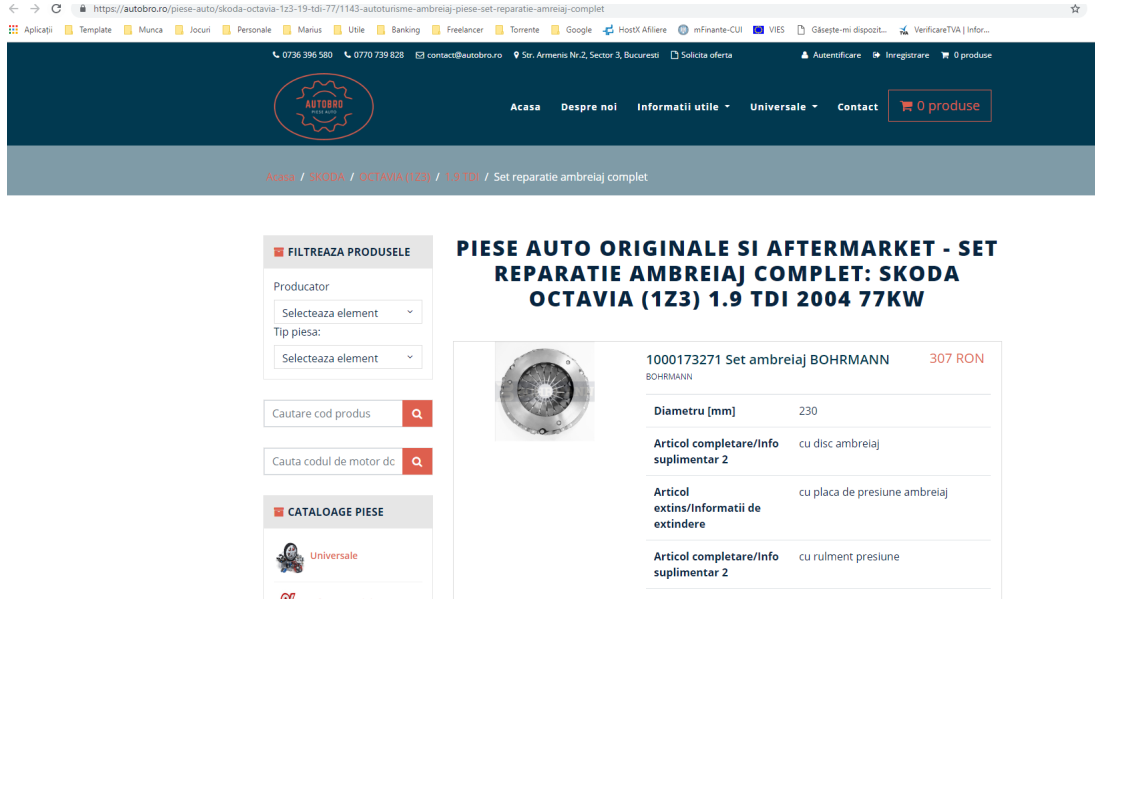This screenshot has height=793, width=1122.
Task: Open the 1000173271 Set ambreiaj BOHRMANN title
Action: (x=768, y=359)
